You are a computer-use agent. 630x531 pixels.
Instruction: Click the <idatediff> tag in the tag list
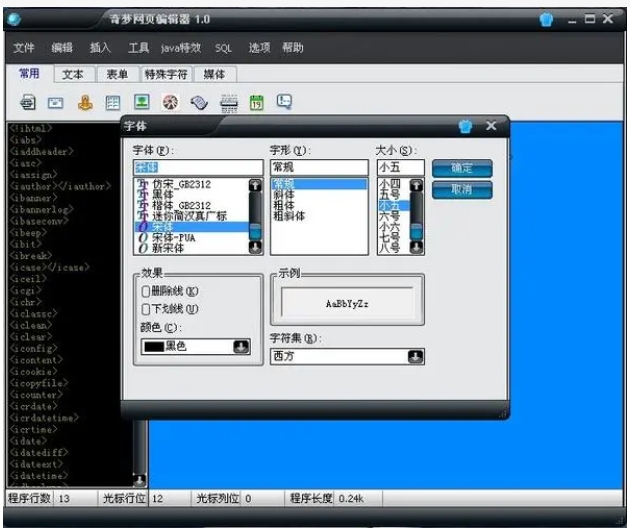click(39, 453)
